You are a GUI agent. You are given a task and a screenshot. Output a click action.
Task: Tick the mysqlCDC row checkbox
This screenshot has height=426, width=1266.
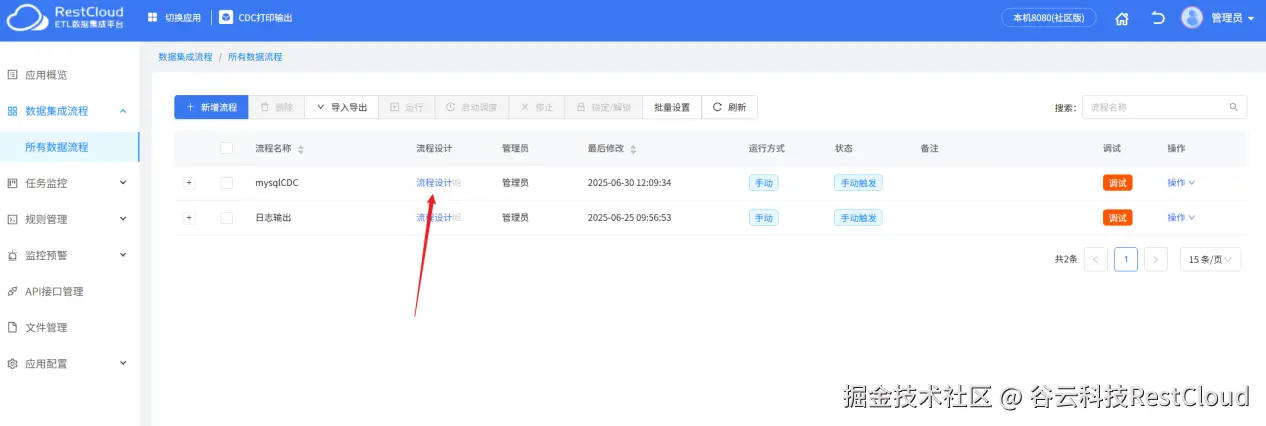pos(226,183)
